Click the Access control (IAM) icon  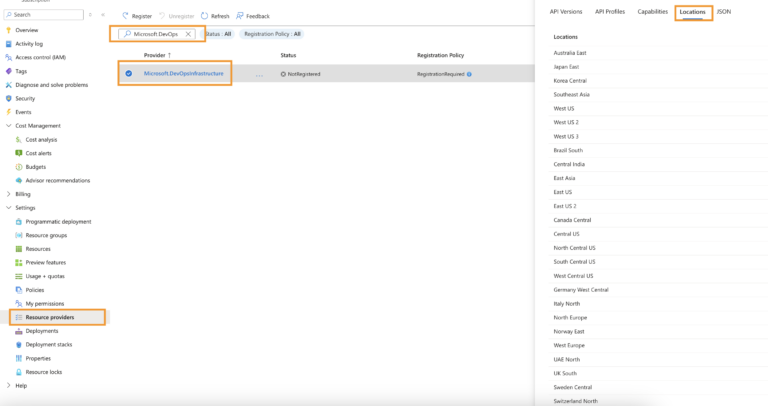(x=8, y=57)
